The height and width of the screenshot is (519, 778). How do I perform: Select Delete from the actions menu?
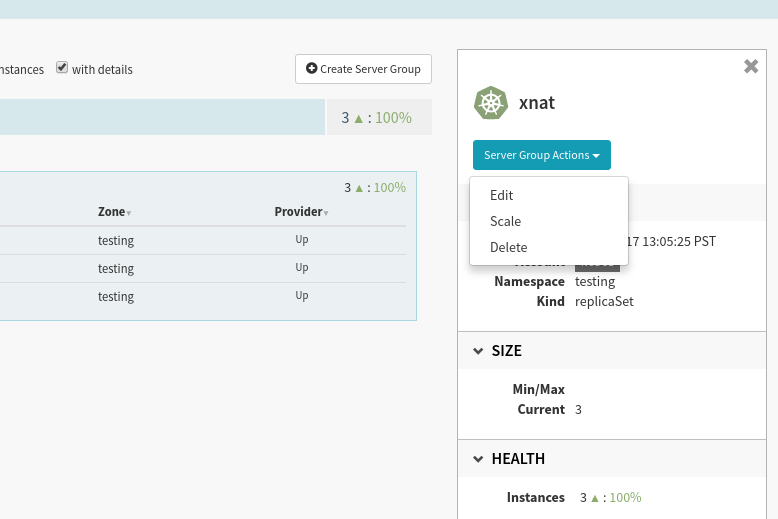tap(508, 248)
